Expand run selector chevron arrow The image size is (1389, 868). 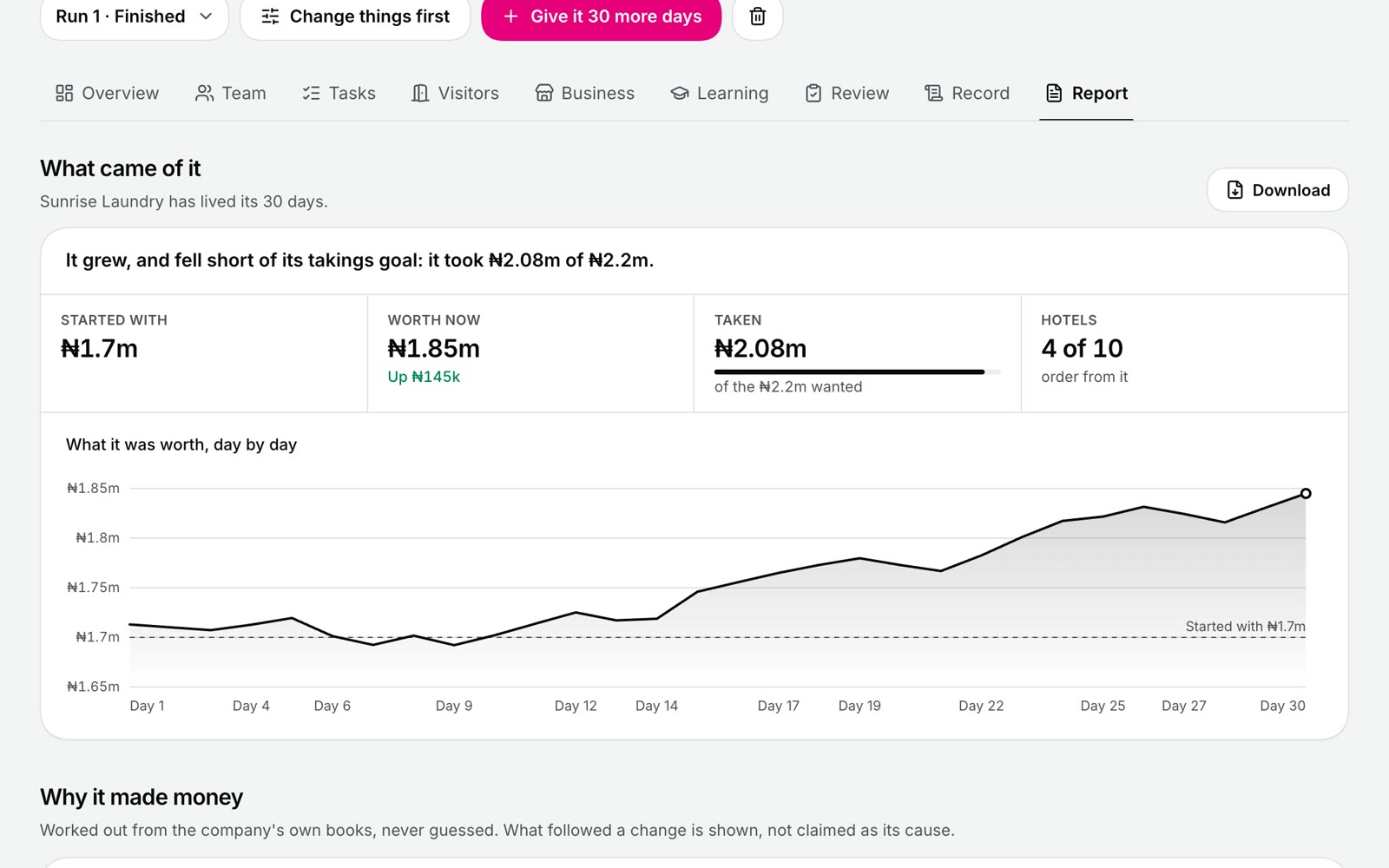(x=206, y=16)
